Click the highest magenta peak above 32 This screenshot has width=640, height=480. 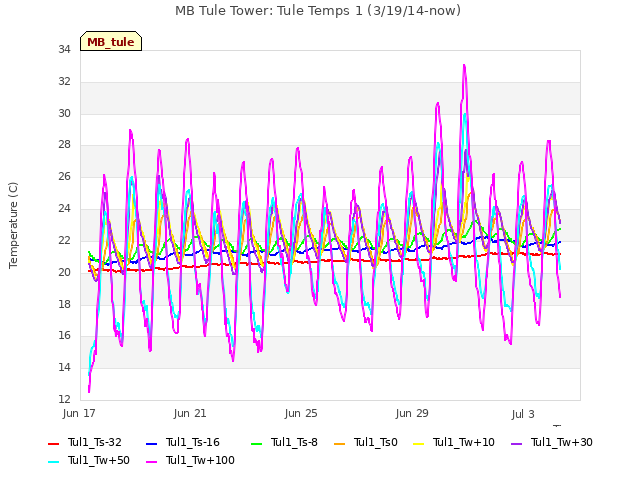464,66
